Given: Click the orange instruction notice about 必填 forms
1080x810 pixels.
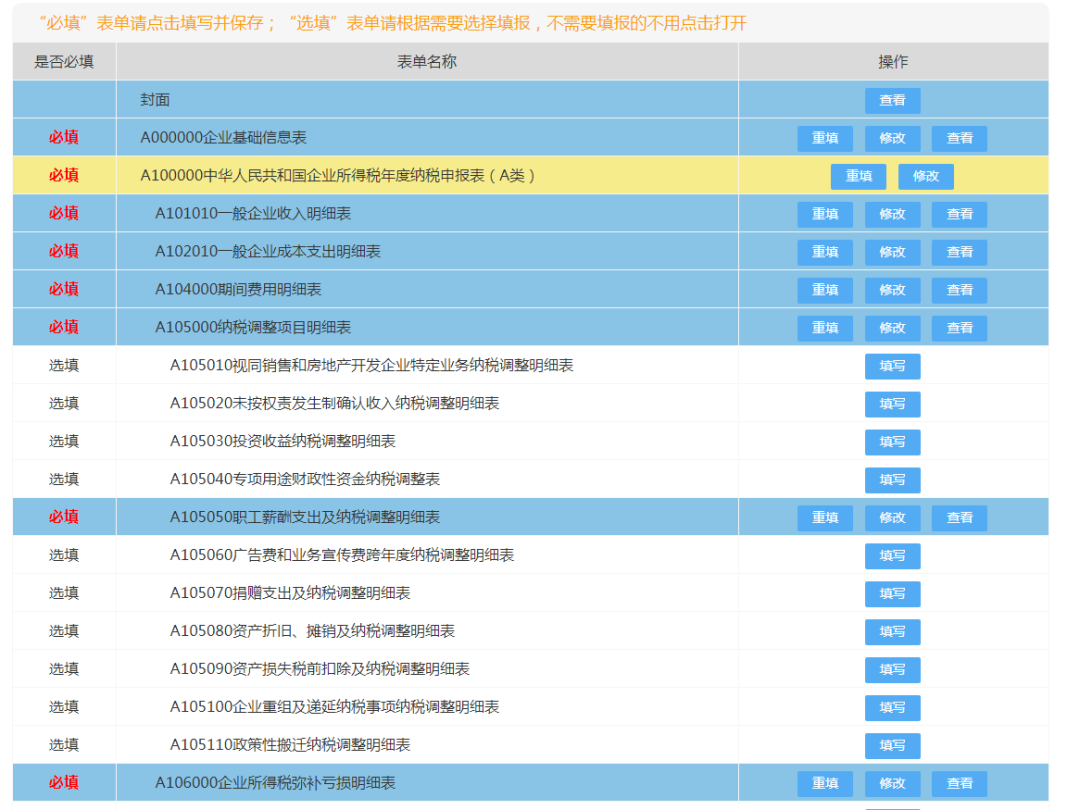Looking at the screenshot, I should point(393,23).
